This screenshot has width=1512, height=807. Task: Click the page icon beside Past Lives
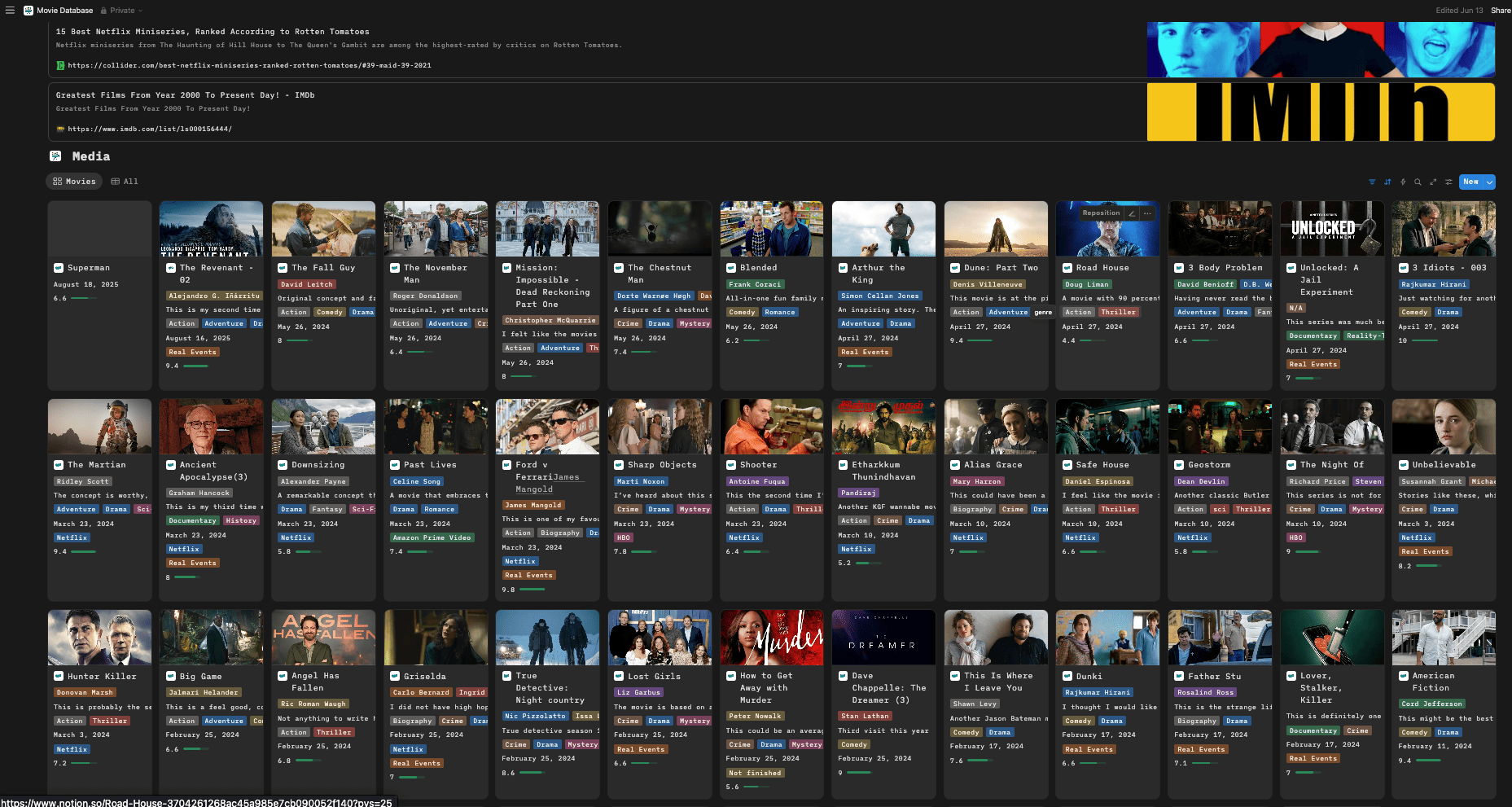click(395, 465)
